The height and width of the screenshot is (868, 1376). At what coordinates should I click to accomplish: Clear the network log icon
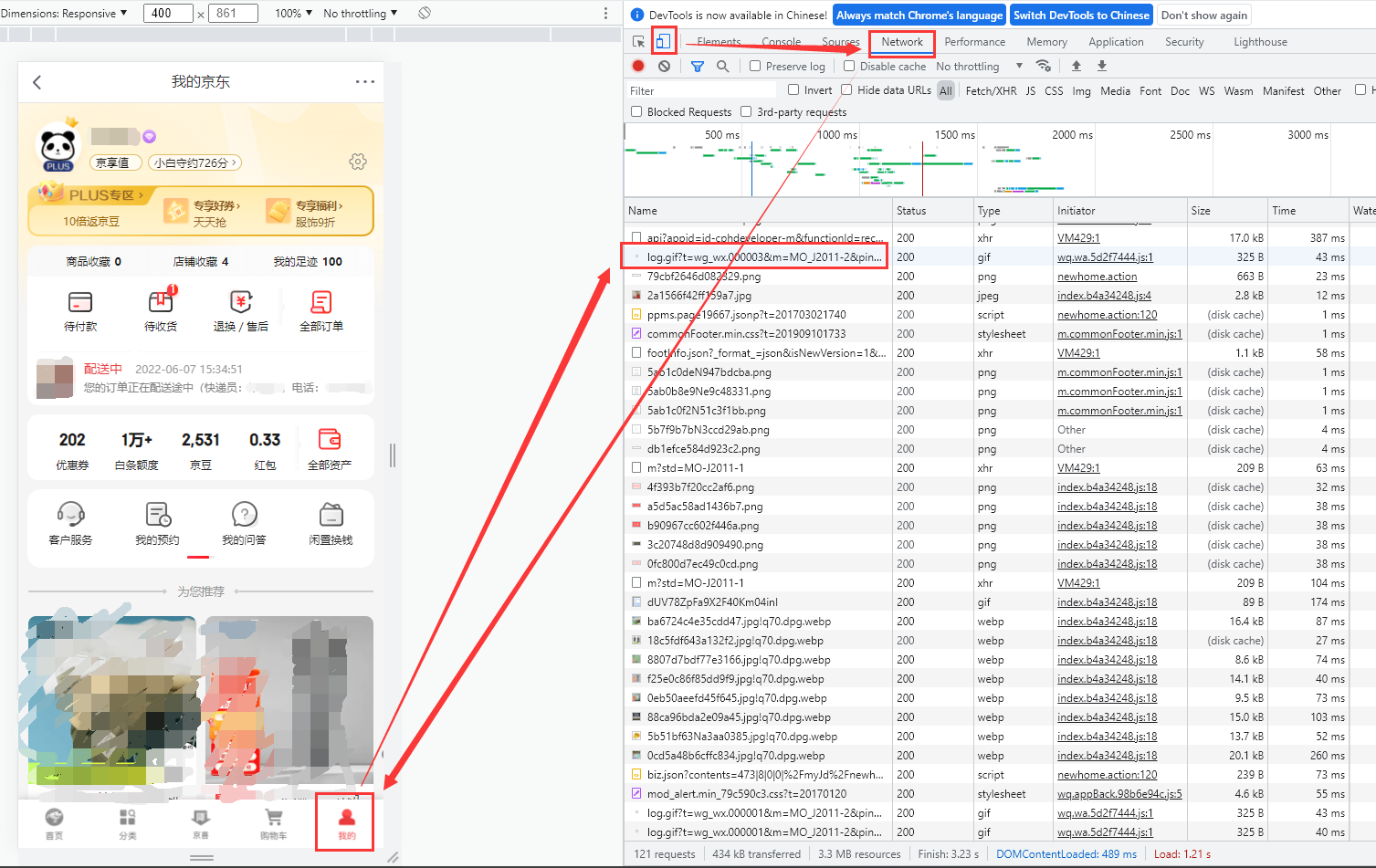pos(664,66)
